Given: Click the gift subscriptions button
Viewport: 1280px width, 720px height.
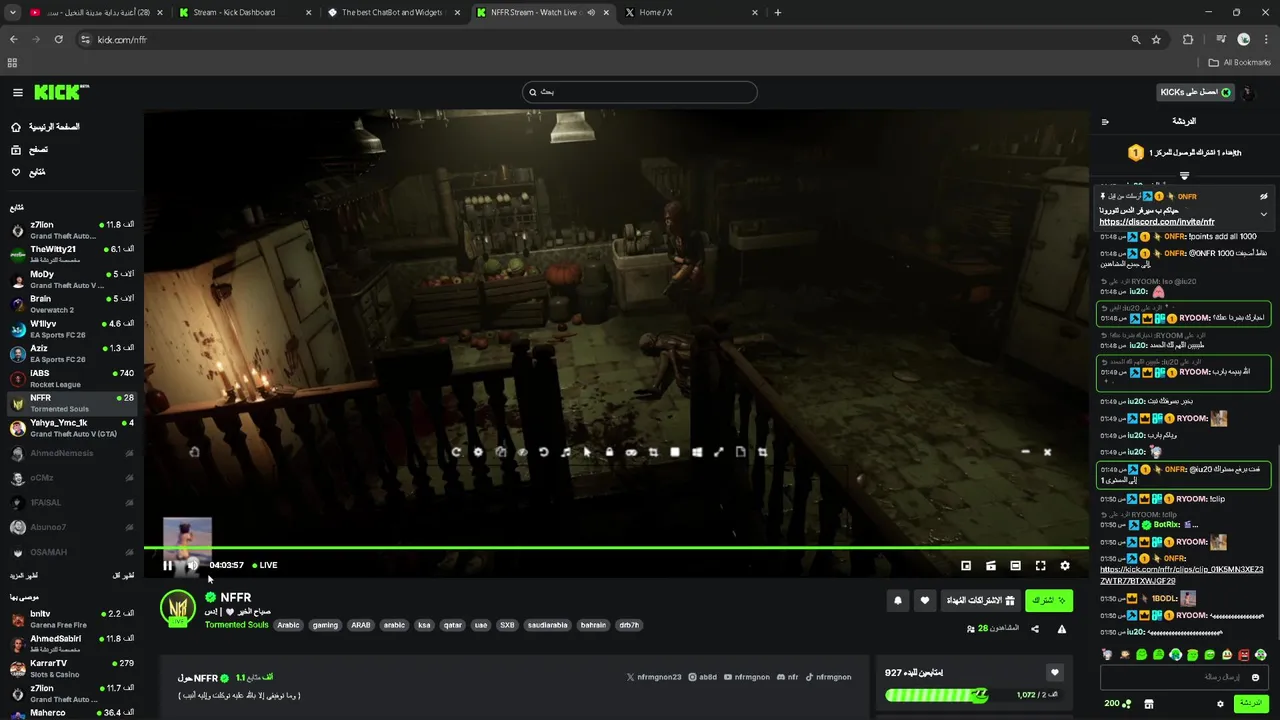Looking at the screenshot, I should click(x=980, y=600).
